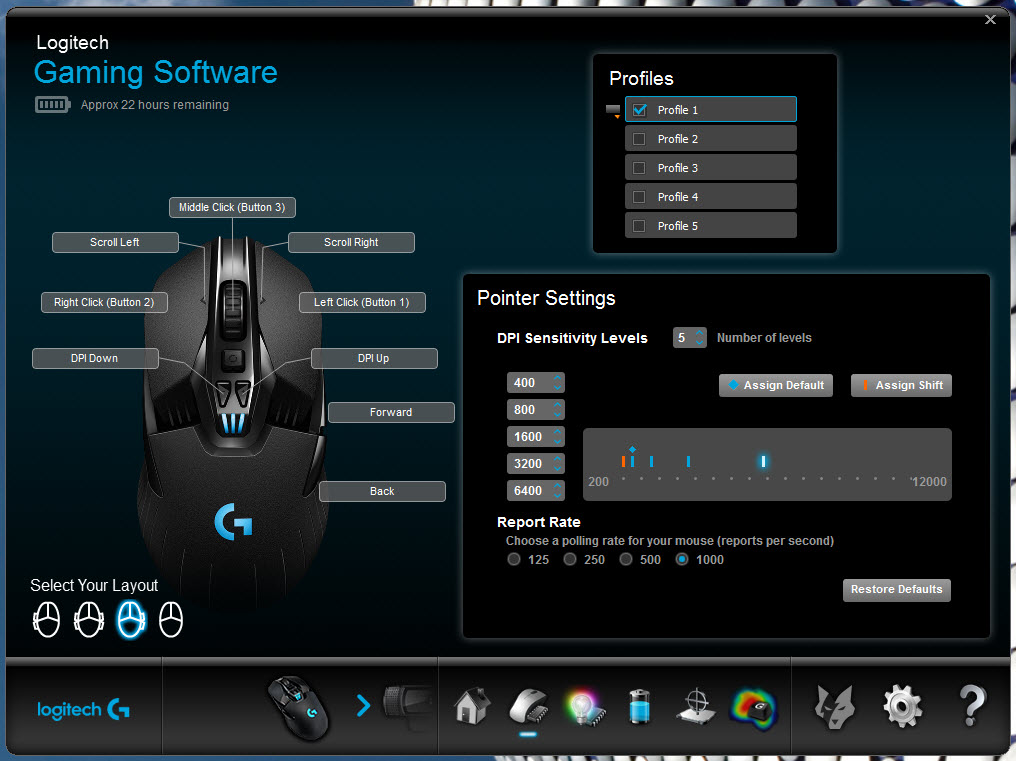The width and height of the screenshot is (1016, 761).
Task: Open the lighting settings lightbulb icon
Action: pyautogui.click(x=585, y=707)
